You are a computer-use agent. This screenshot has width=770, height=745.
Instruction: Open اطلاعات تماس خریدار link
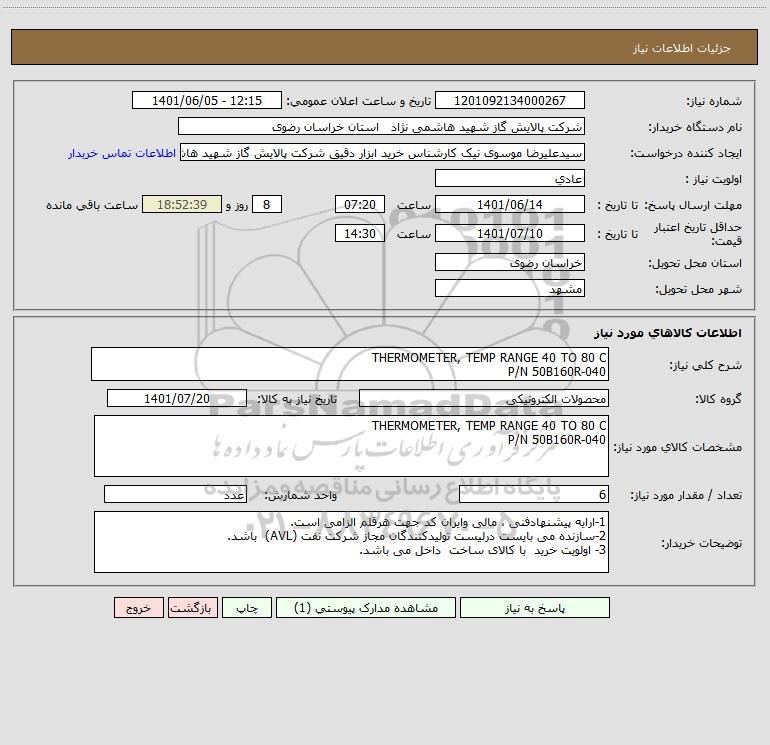[122, 153]
